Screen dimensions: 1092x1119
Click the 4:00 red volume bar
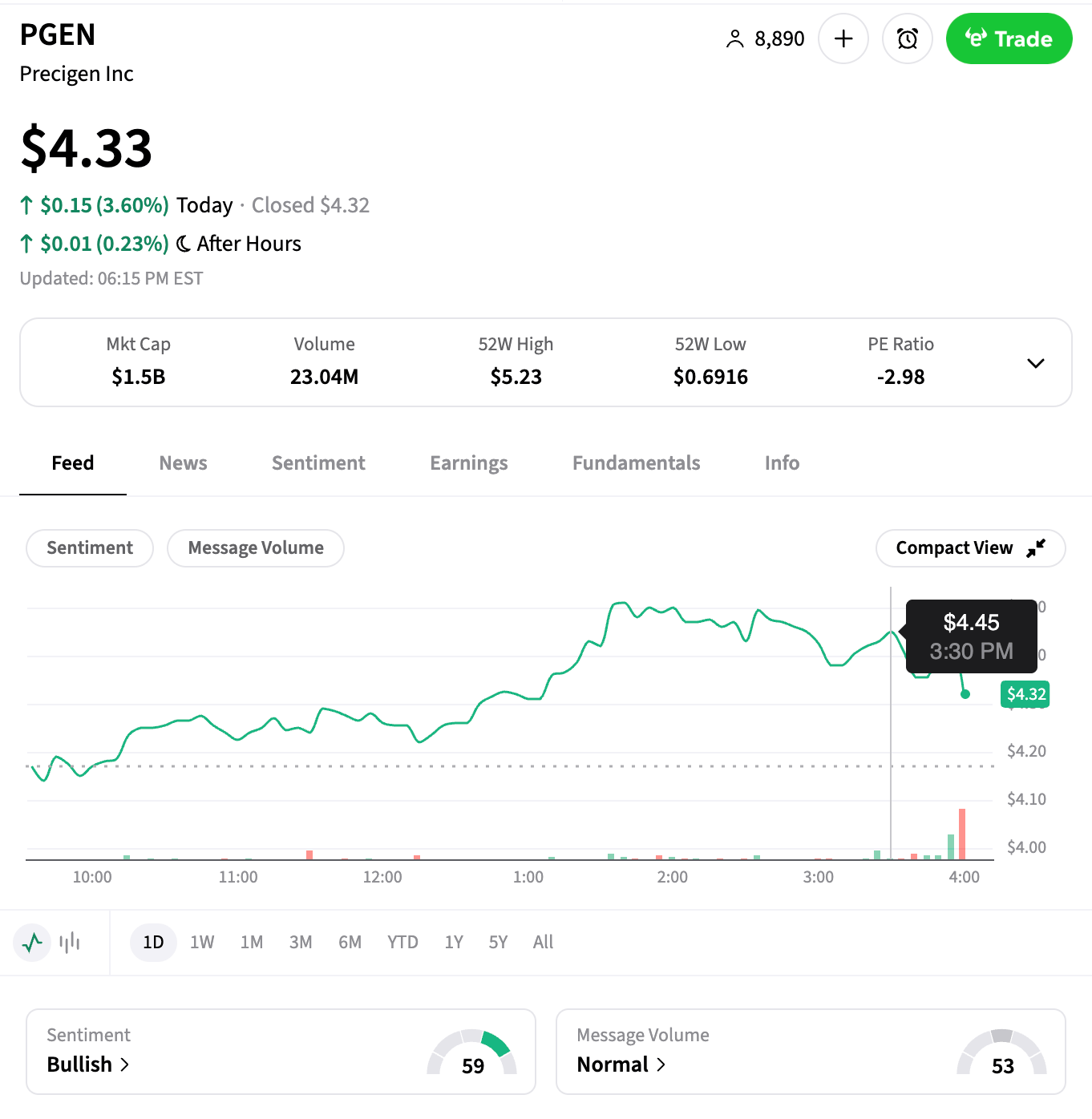point(962,834)
